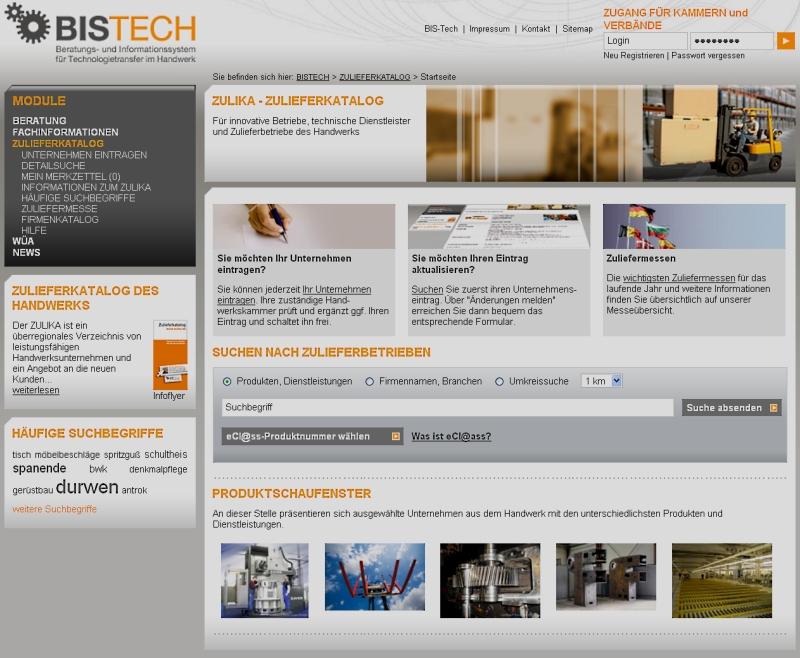Image resolution: width=800 pixels, height=658 pixels.
Task: Open the red lifting frame product image
Action: (374, 577)
